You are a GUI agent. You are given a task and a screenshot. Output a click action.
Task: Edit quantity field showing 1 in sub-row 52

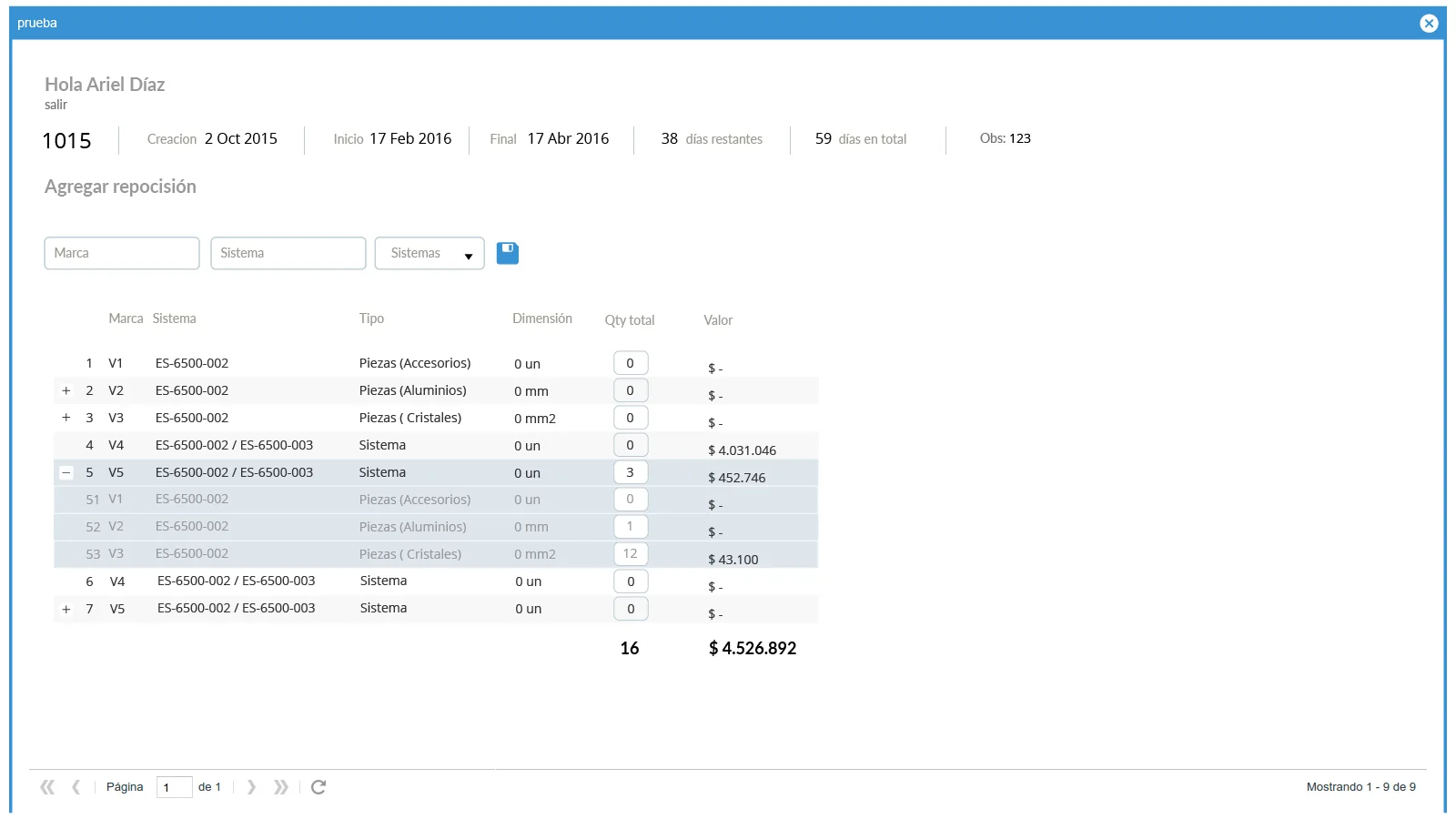pos(631,527)
